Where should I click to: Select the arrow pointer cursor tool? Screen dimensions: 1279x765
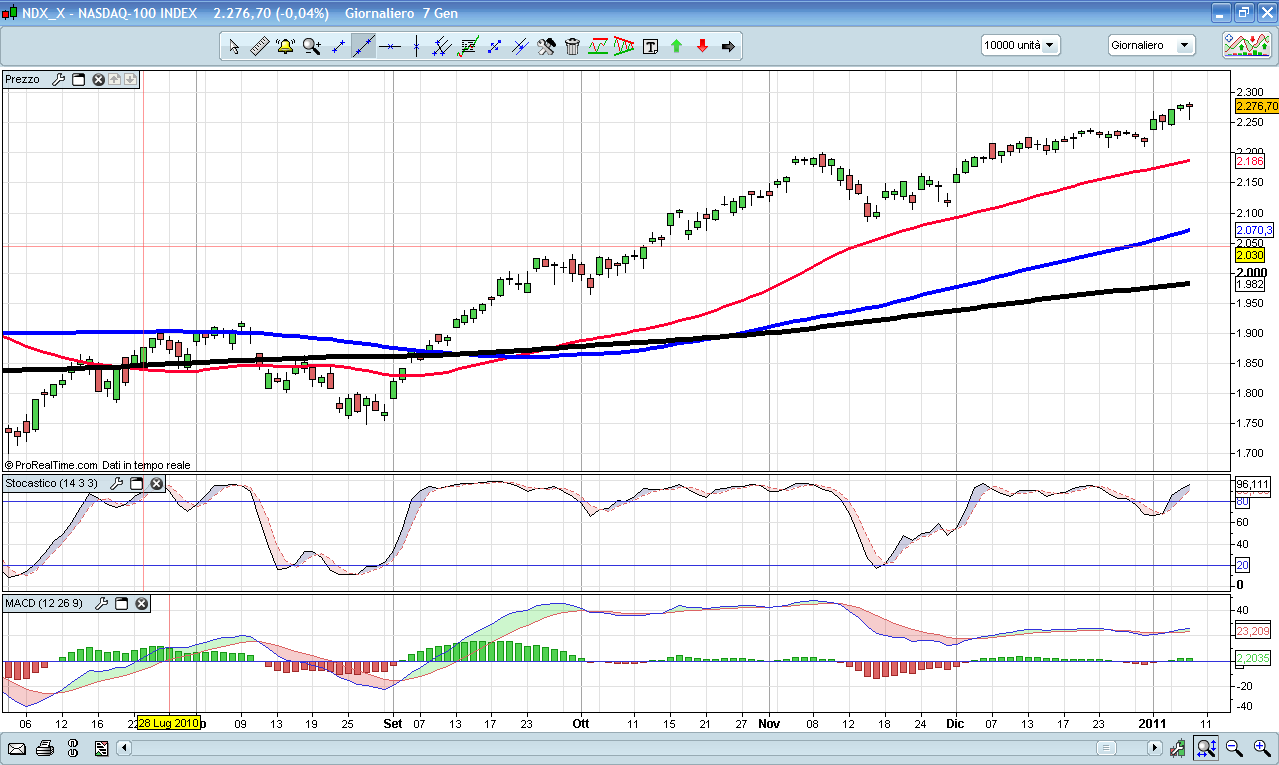[233, 46]
